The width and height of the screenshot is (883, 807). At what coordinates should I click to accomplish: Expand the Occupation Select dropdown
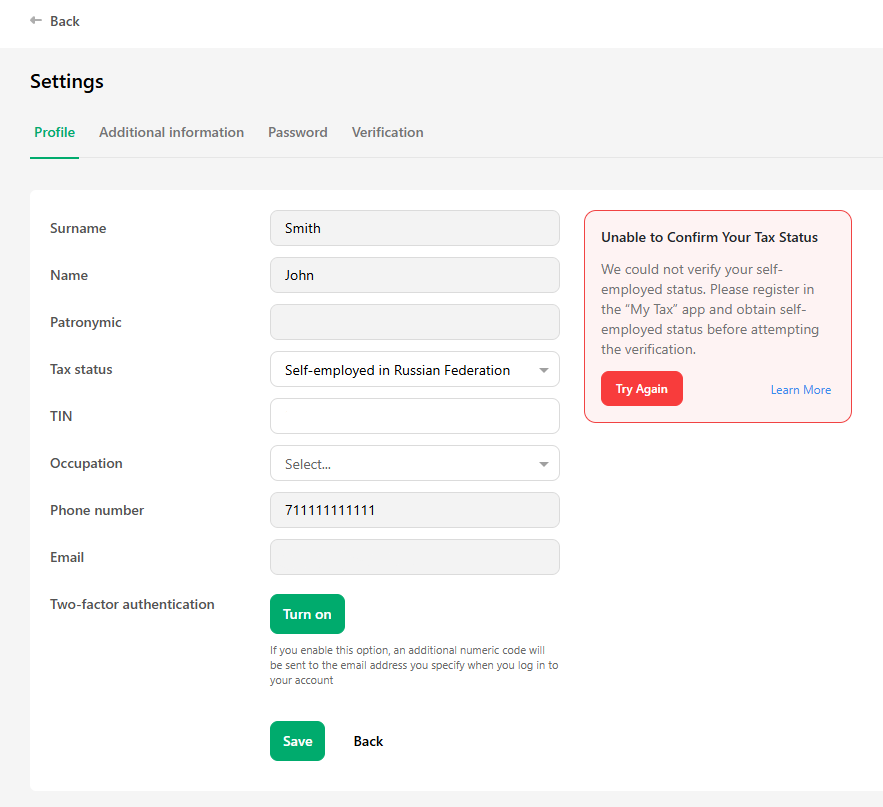click(x=415, y=463)
